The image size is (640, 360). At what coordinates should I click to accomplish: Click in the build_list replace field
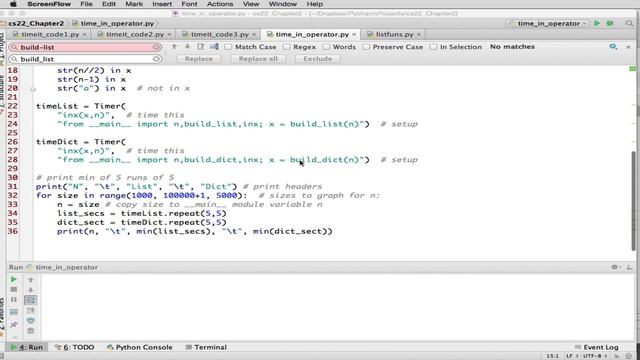85,59
